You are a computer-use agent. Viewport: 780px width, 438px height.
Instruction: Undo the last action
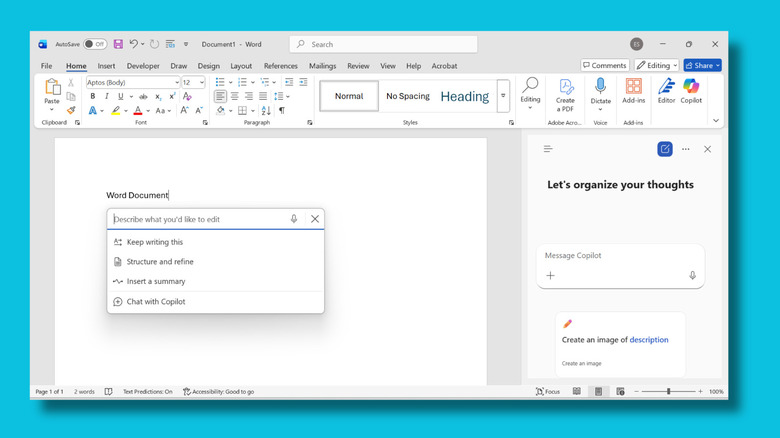133,44
